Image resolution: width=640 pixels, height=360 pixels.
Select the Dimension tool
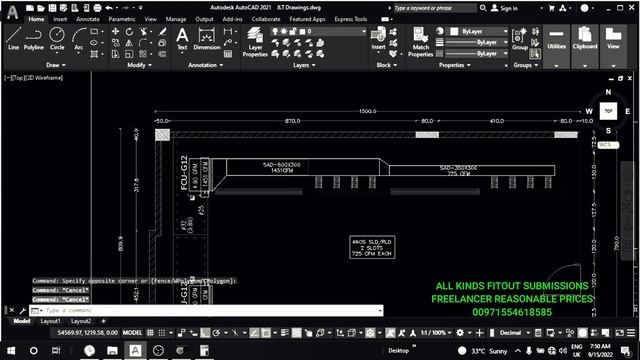(x=207, y=38)
